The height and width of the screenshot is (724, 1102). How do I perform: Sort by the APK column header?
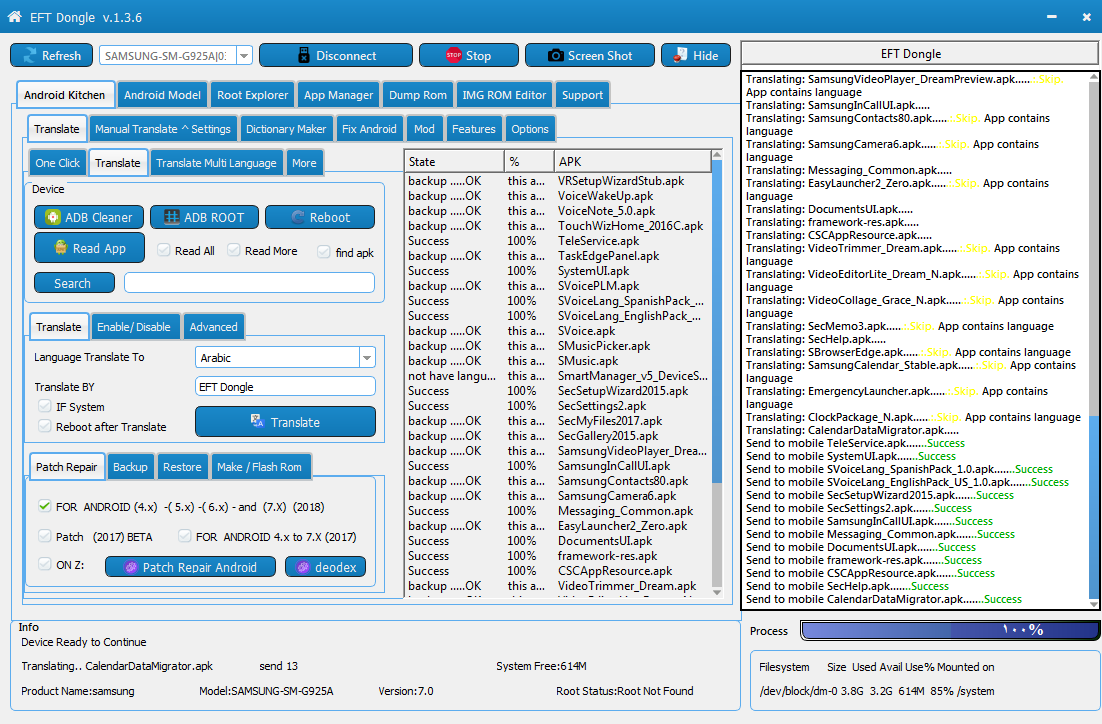(633, 161)
